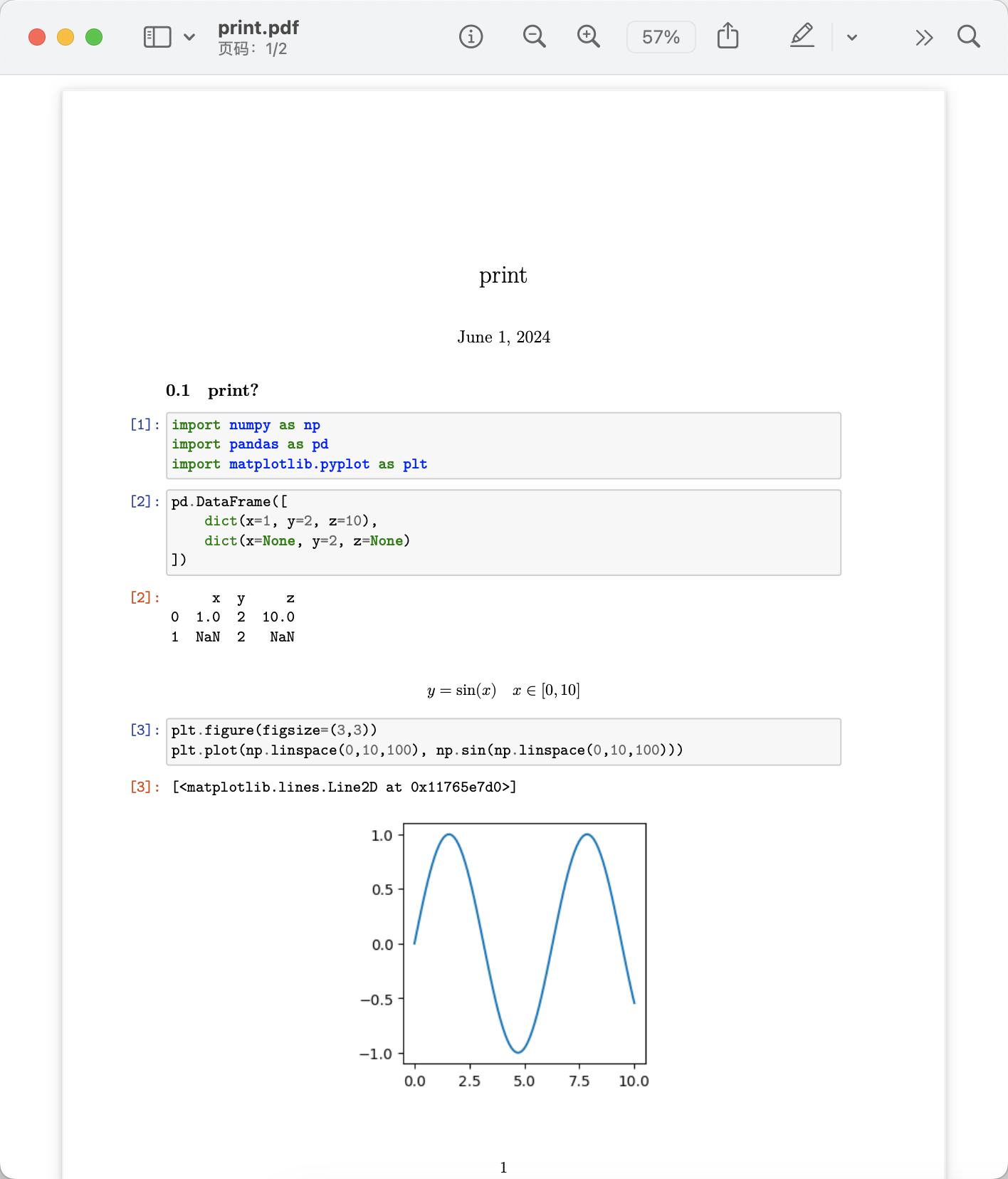Zoom in using the magnifier plus icon

coord(588,36)
